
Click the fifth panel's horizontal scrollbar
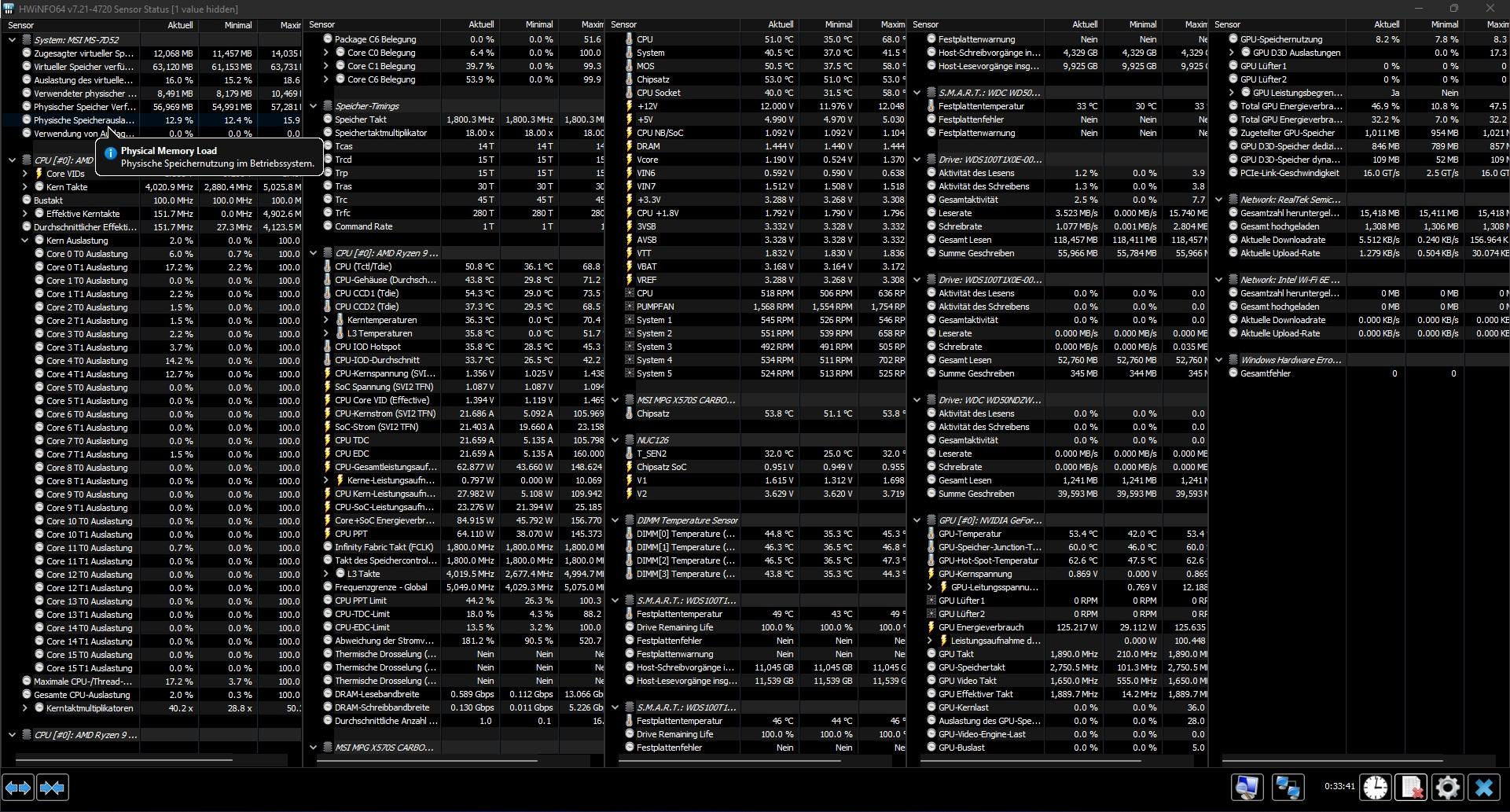click(1332, 760)
